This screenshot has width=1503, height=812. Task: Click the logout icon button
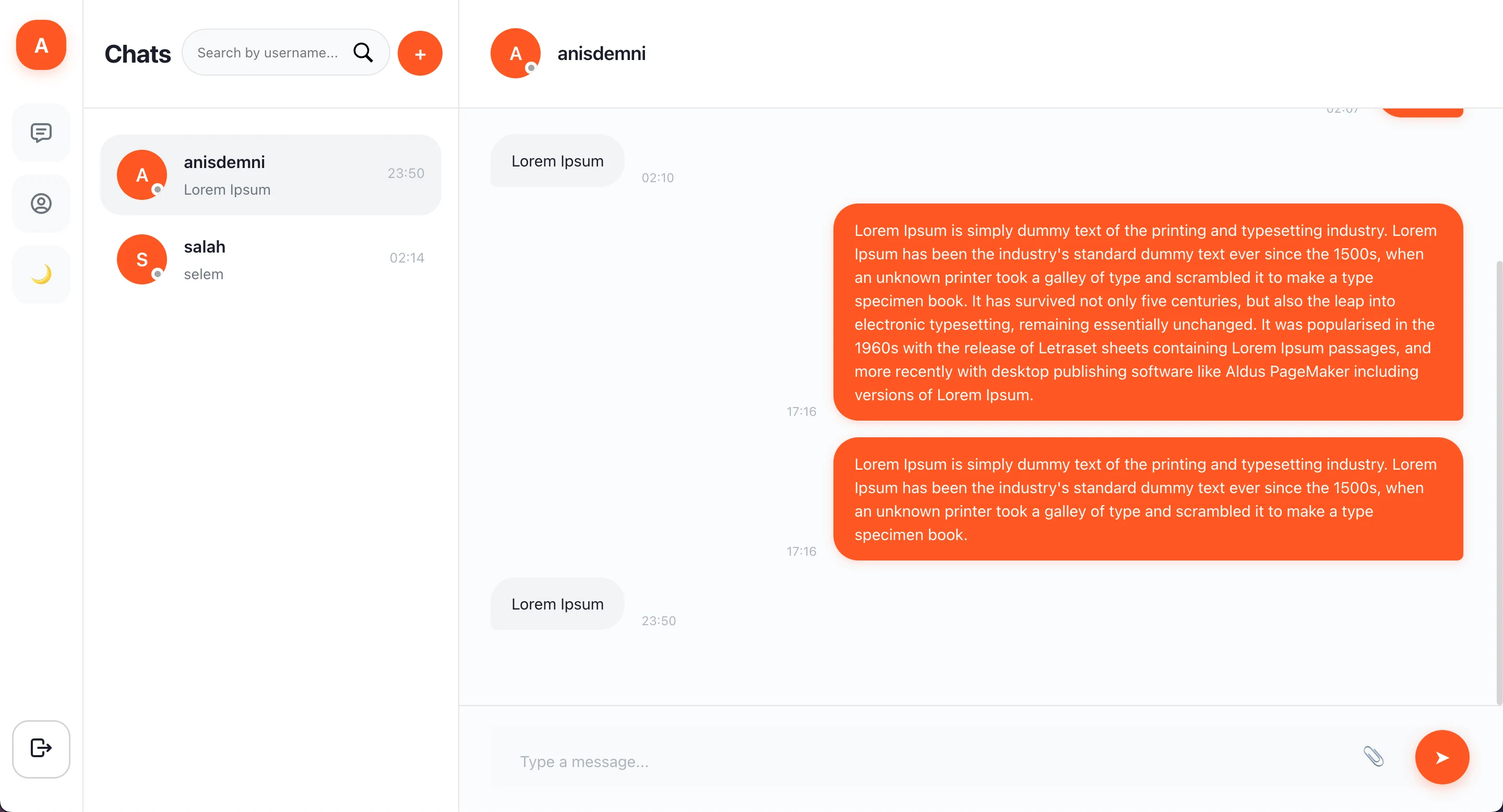41,748
